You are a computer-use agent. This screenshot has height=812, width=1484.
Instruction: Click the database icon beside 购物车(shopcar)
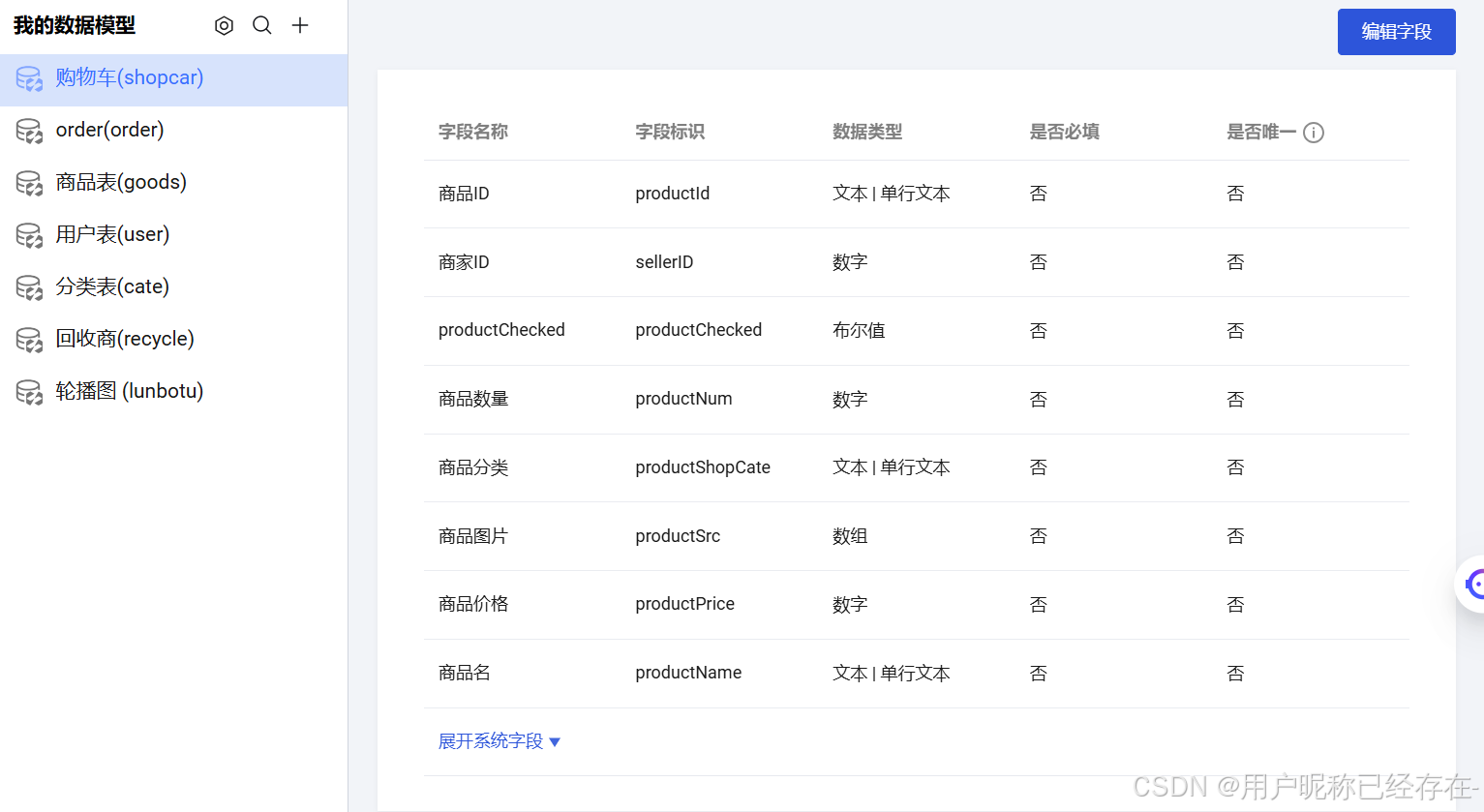pyautogui.click(x=29, y=78)
